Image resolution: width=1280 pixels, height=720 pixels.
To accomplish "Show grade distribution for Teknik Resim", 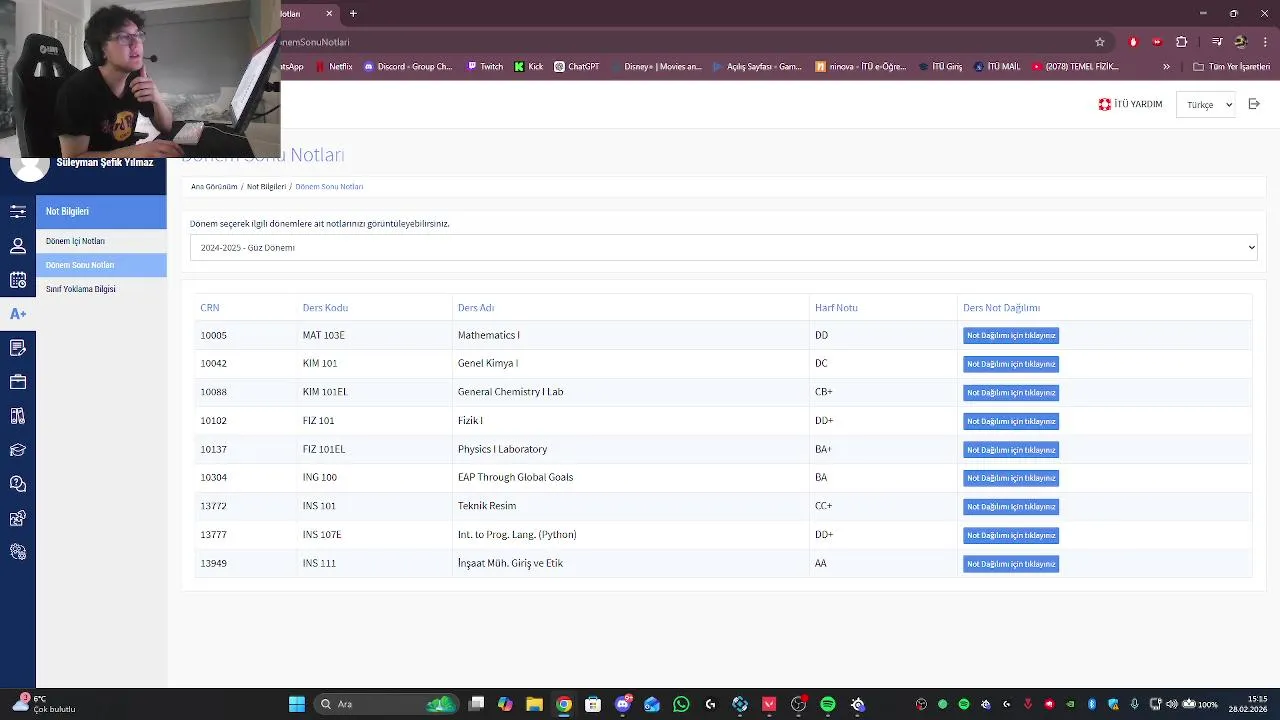I will pos(1011,507).
